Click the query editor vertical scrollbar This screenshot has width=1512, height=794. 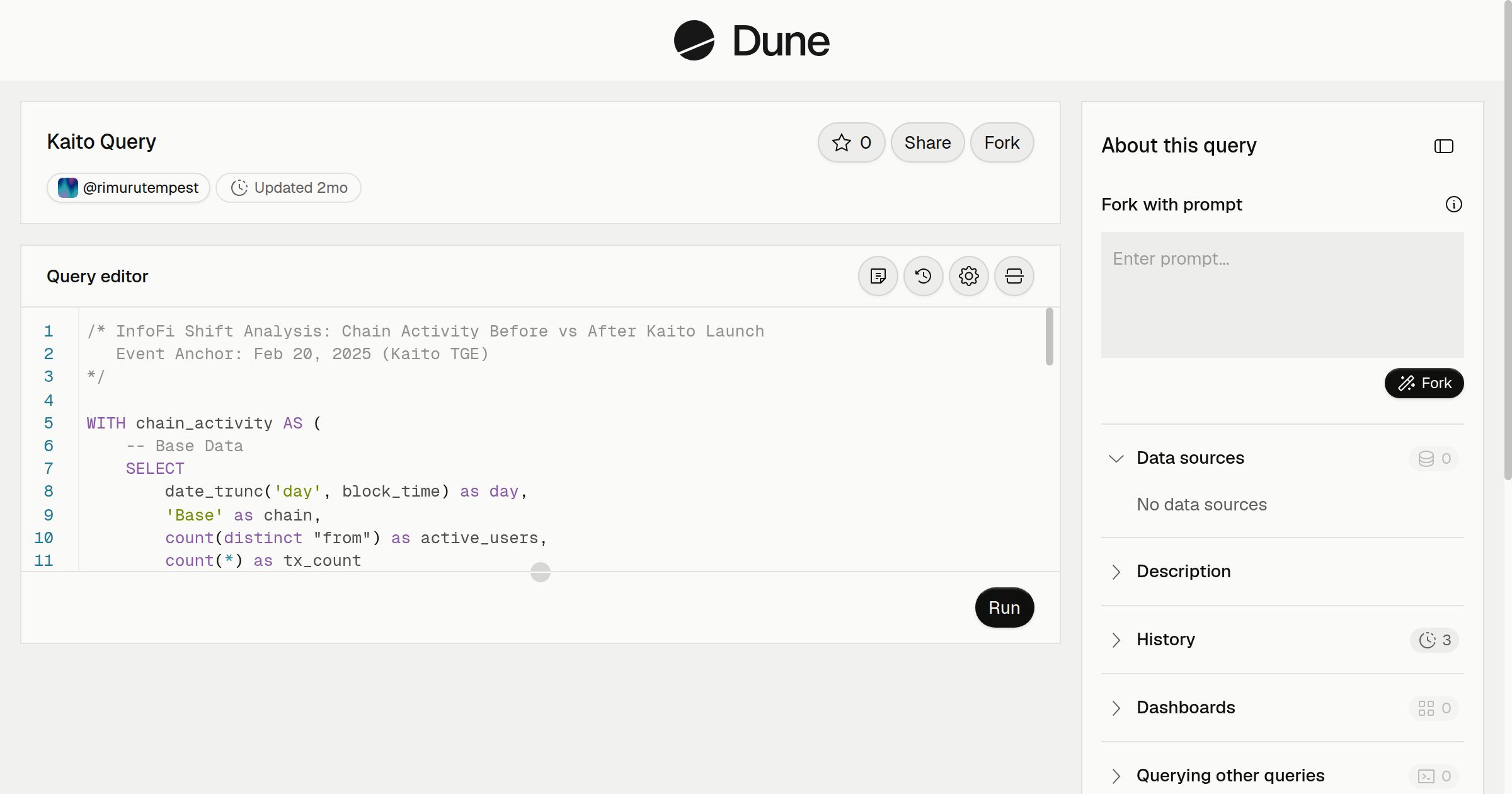1049,337
